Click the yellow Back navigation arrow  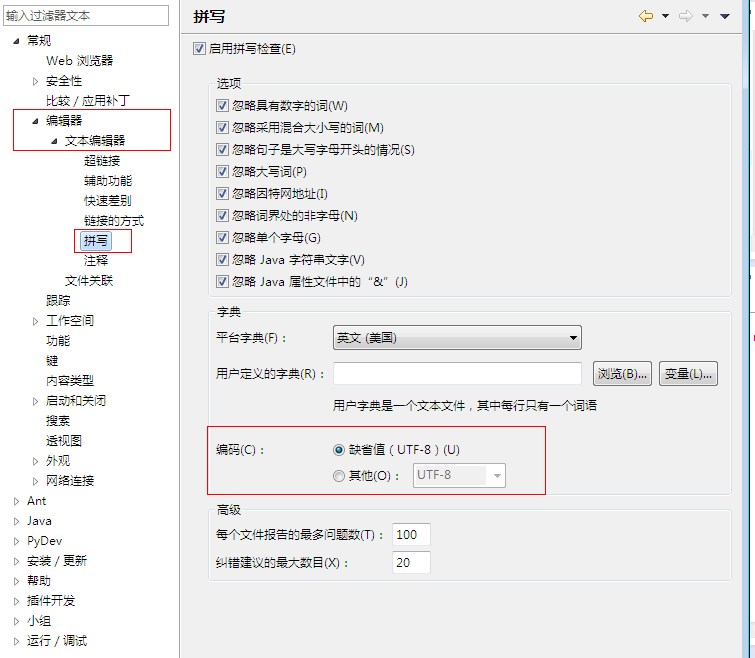click(646, 16)
